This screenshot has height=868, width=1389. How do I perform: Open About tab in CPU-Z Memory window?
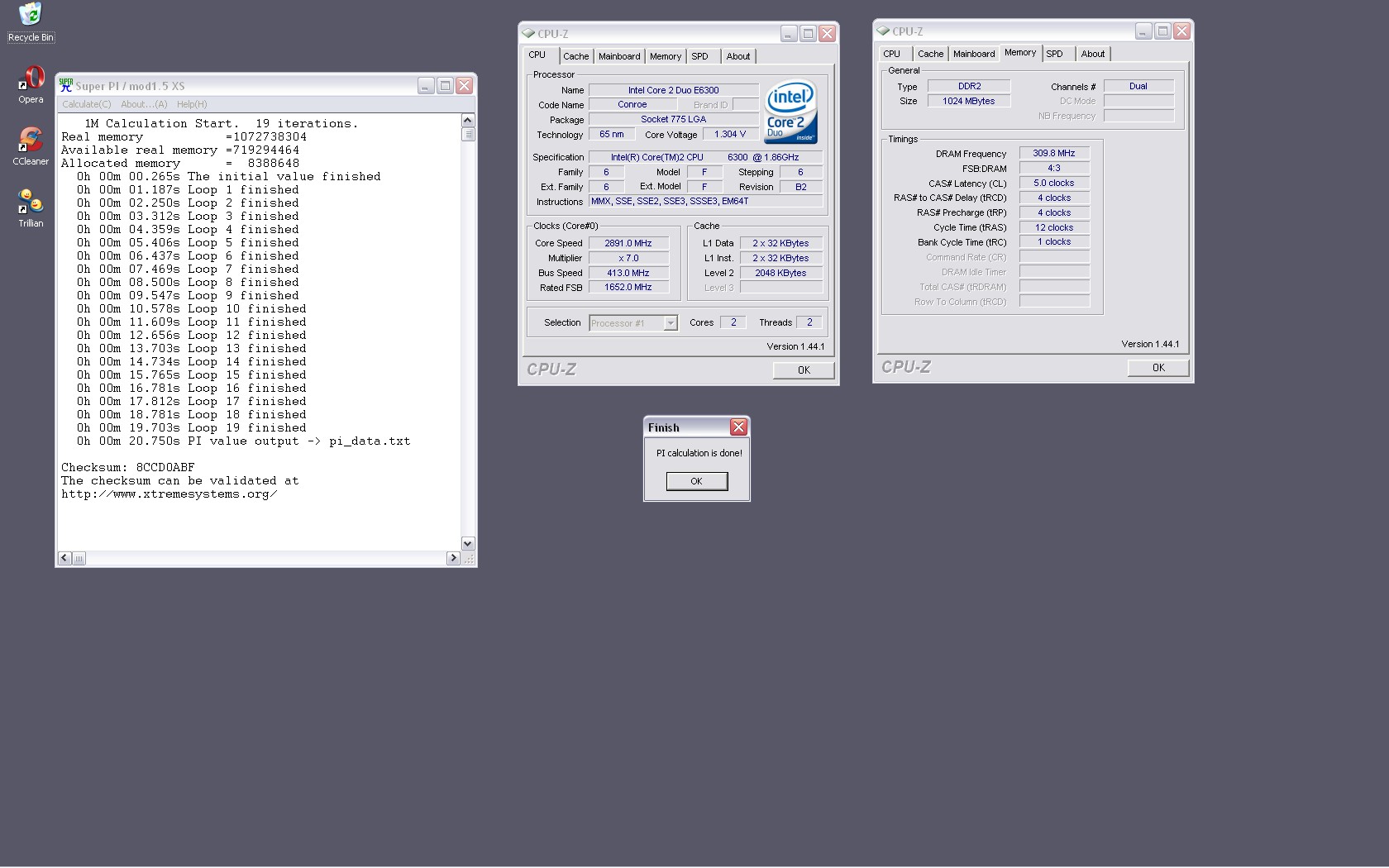[x=1093, y=54]
